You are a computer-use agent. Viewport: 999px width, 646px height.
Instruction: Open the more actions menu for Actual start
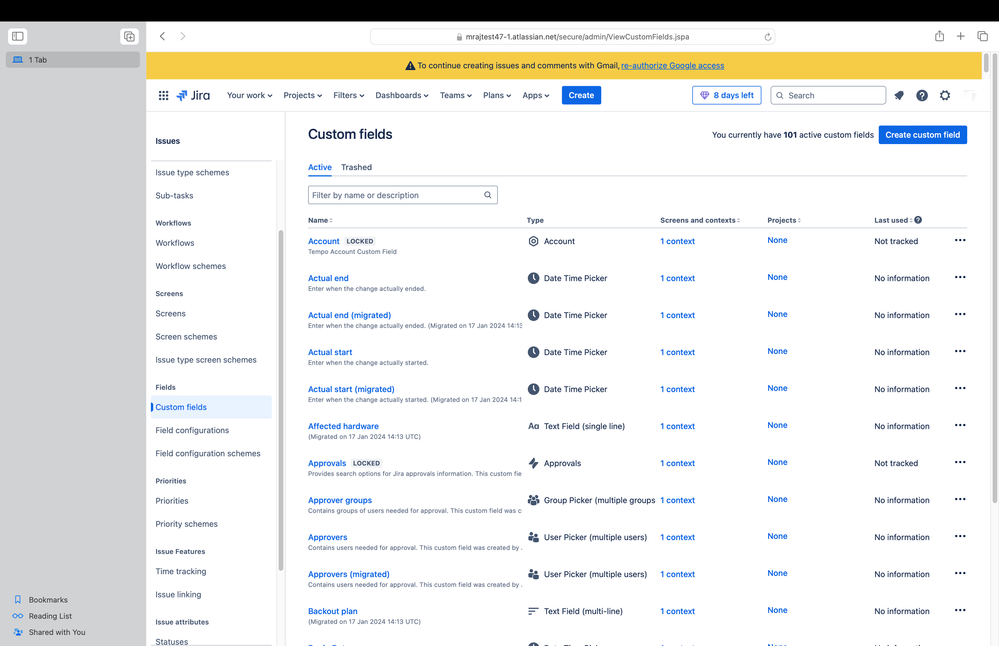tap(959, 351)
